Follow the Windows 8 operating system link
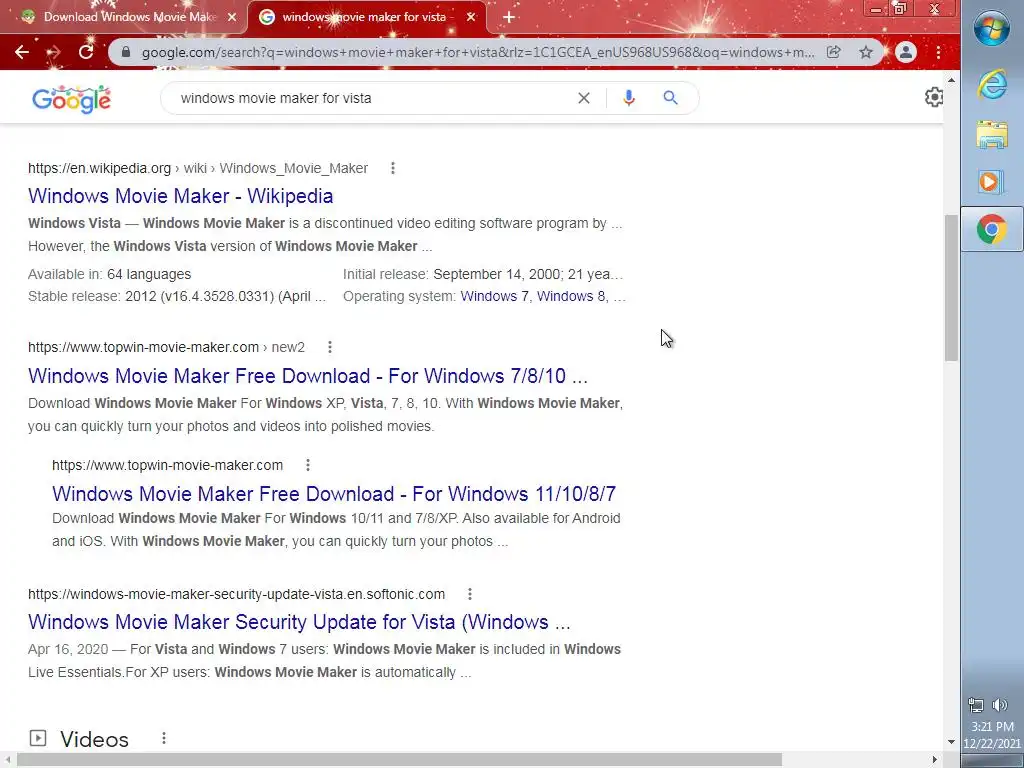 coord(571,296)
